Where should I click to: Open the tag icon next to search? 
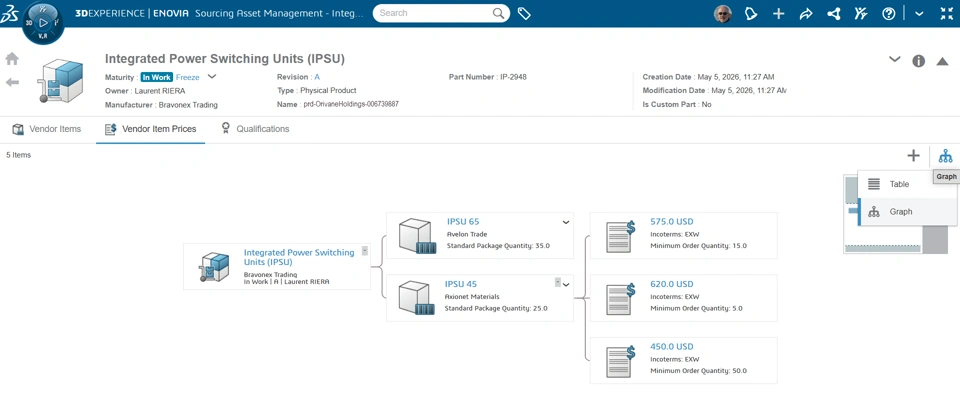[x=524, y=13]
